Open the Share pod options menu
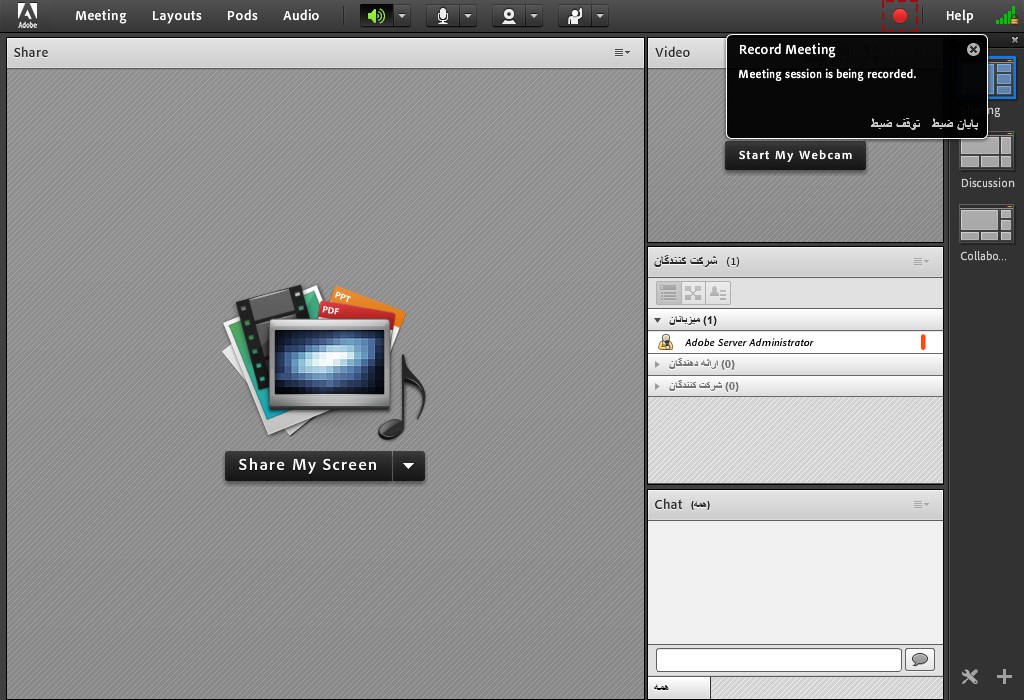 (x=622, y=52)
